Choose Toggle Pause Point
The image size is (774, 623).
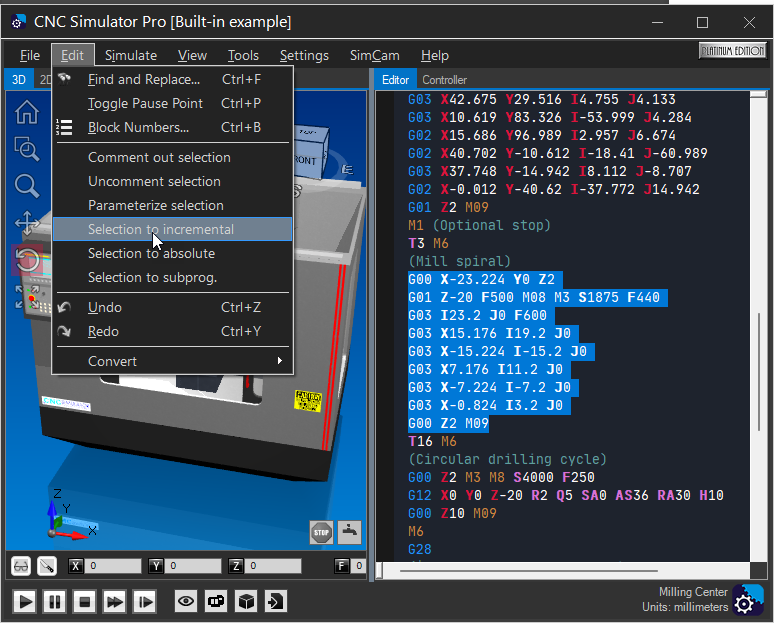pos(172,103)
